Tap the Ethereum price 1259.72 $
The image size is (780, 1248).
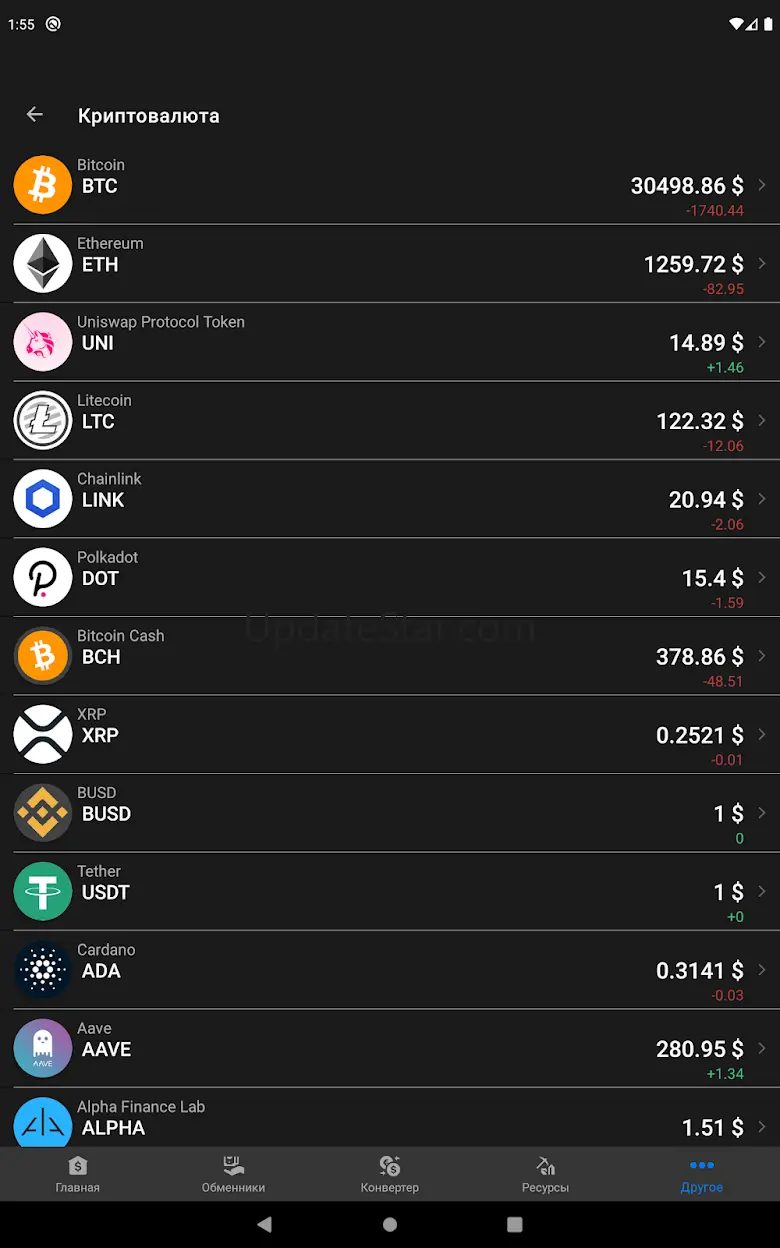[693, 264]
